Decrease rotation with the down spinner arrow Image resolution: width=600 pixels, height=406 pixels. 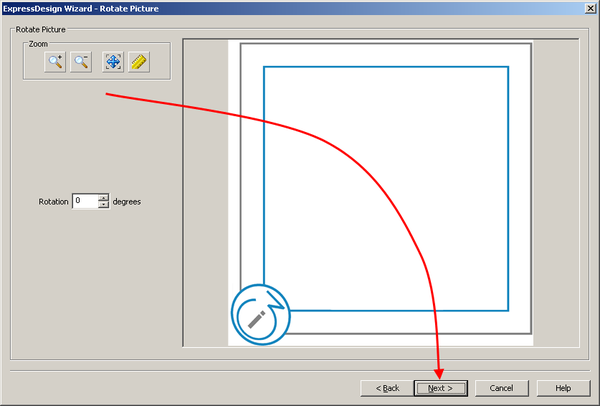click(x=103, y=205)
